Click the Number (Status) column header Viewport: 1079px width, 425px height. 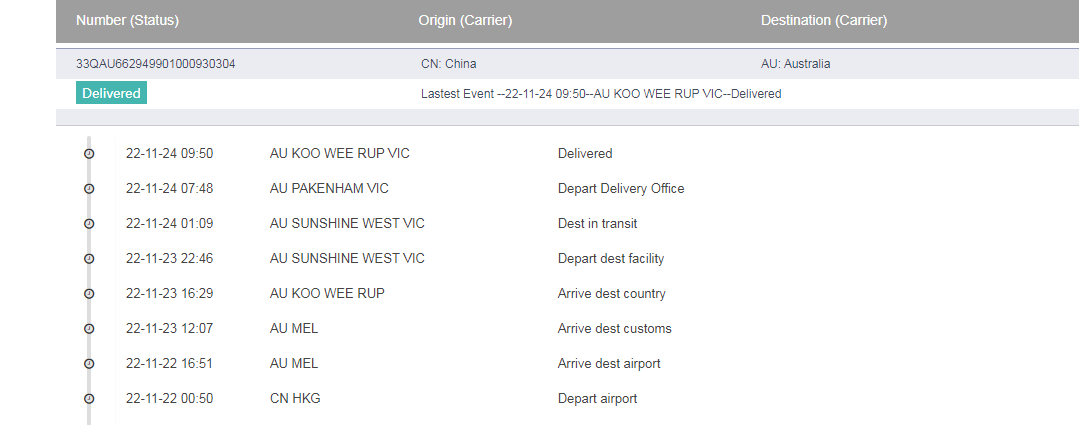tap(127, 20)
